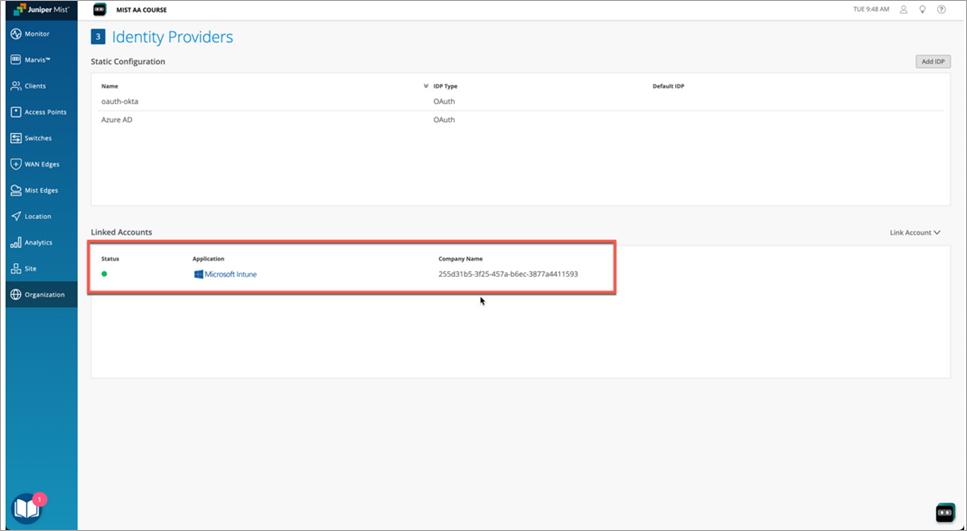
Task: Select the Azure AD identity provider row
Action: pos(117,120)
